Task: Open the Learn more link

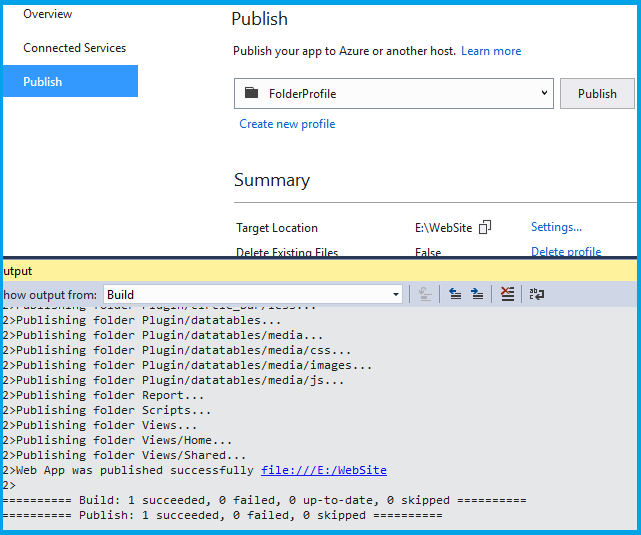Action: (x=491, y=51)
